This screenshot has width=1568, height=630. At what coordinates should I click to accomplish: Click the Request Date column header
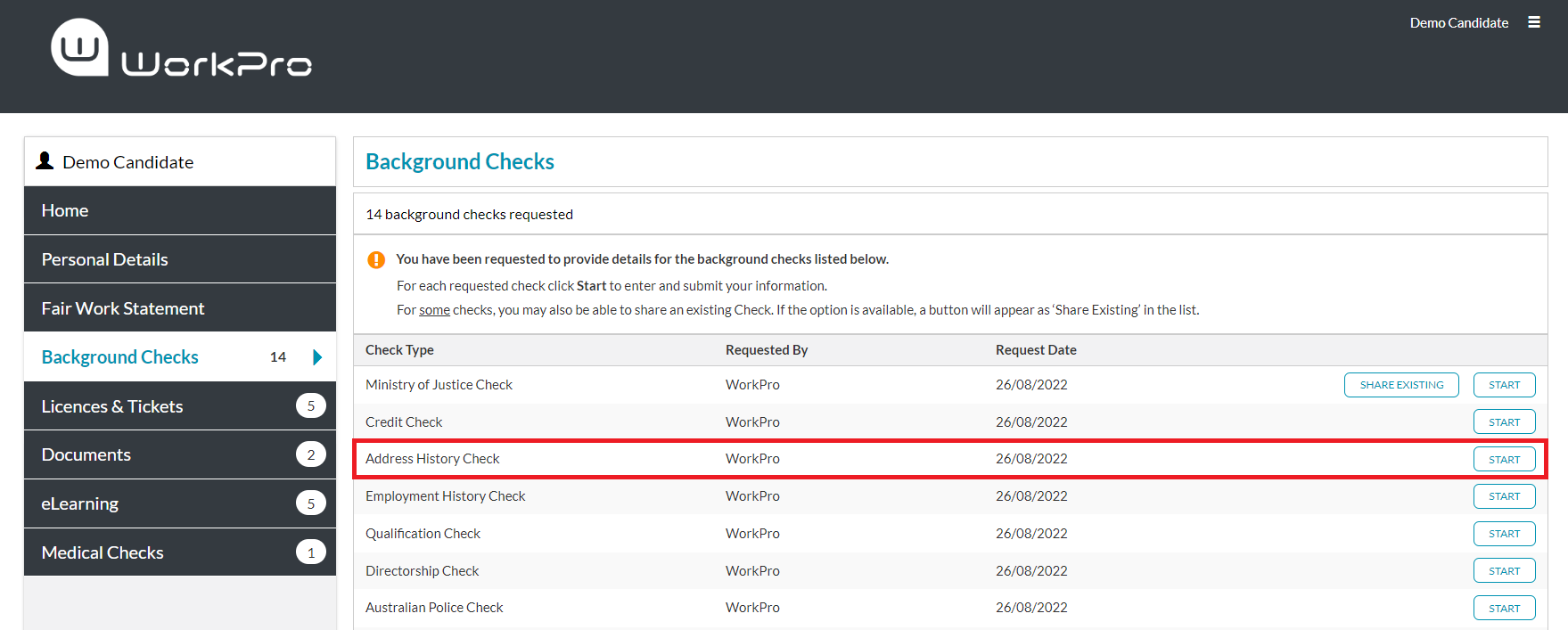pos(1036,350)
